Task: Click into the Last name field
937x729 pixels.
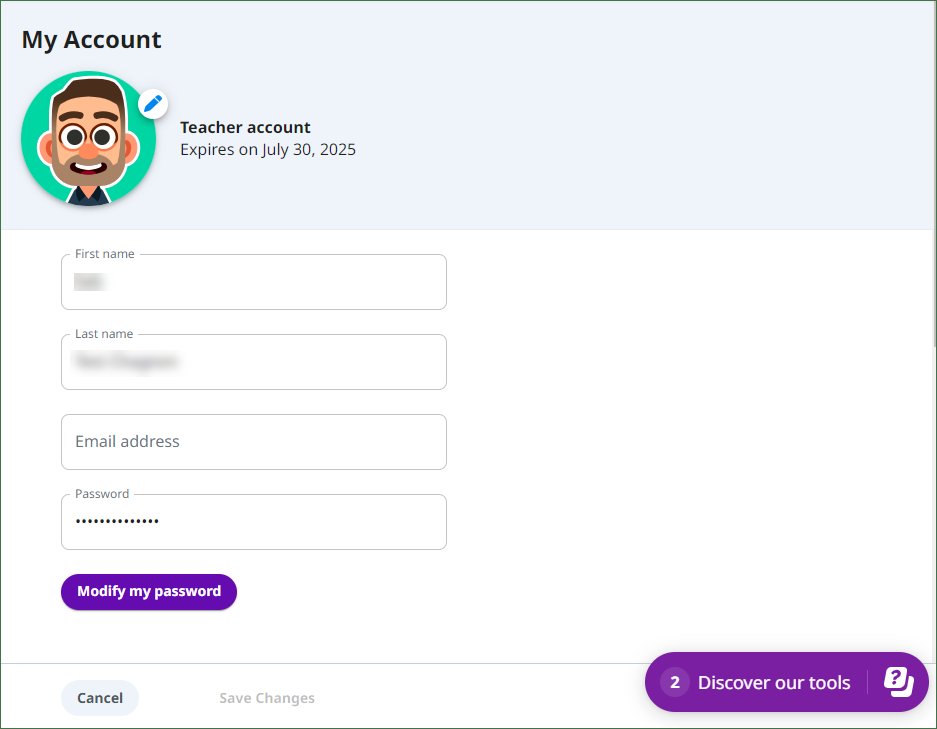Action: point(254,362)
